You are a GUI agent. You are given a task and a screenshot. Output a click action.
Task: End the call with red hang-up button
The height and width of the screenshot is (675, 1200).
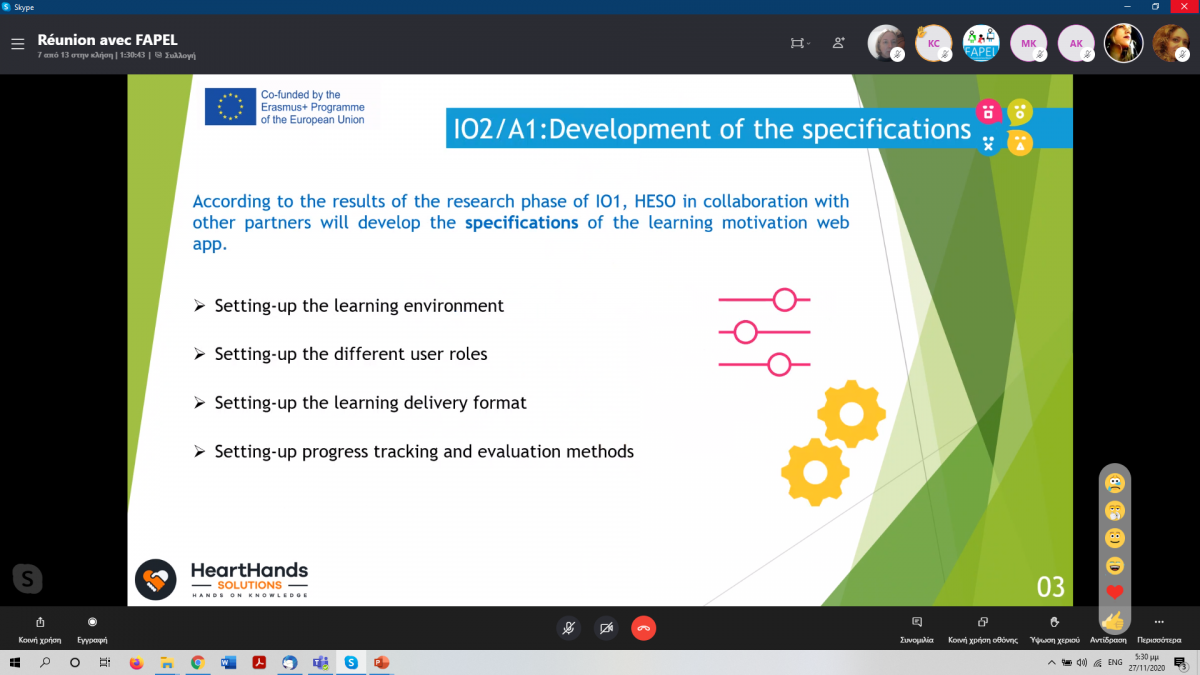643,628
